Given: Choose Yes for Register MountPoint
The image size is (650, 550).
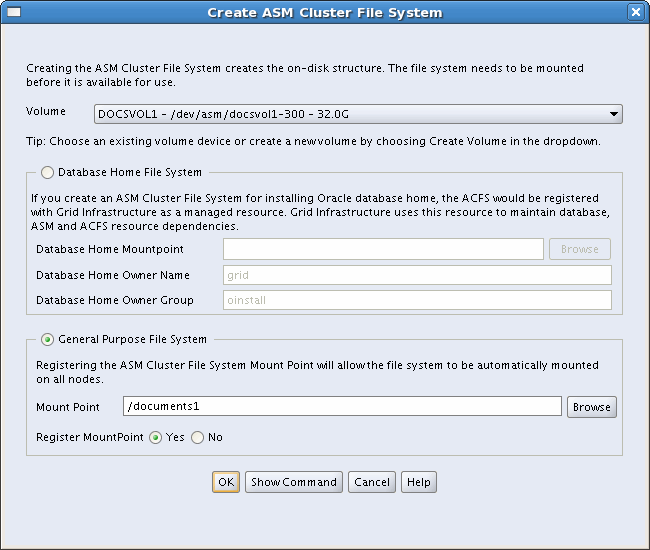Looking at the screenshot, I should pyautogui.click(x=155, y=438).
